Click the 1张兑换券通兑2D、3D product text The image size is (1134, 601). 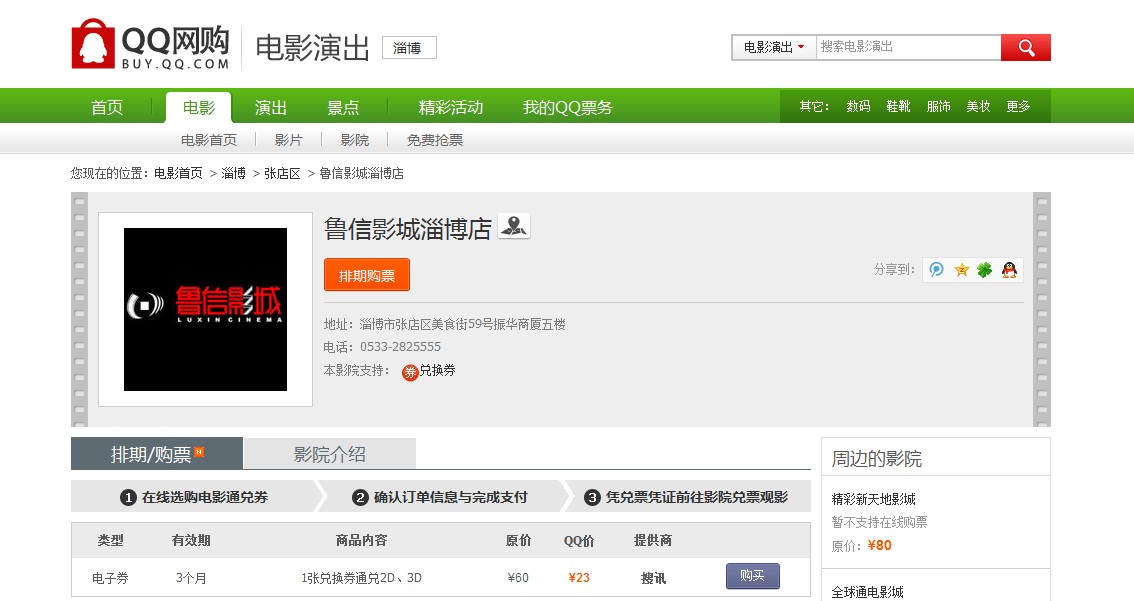pyautogui.click(x=362, y=578)
